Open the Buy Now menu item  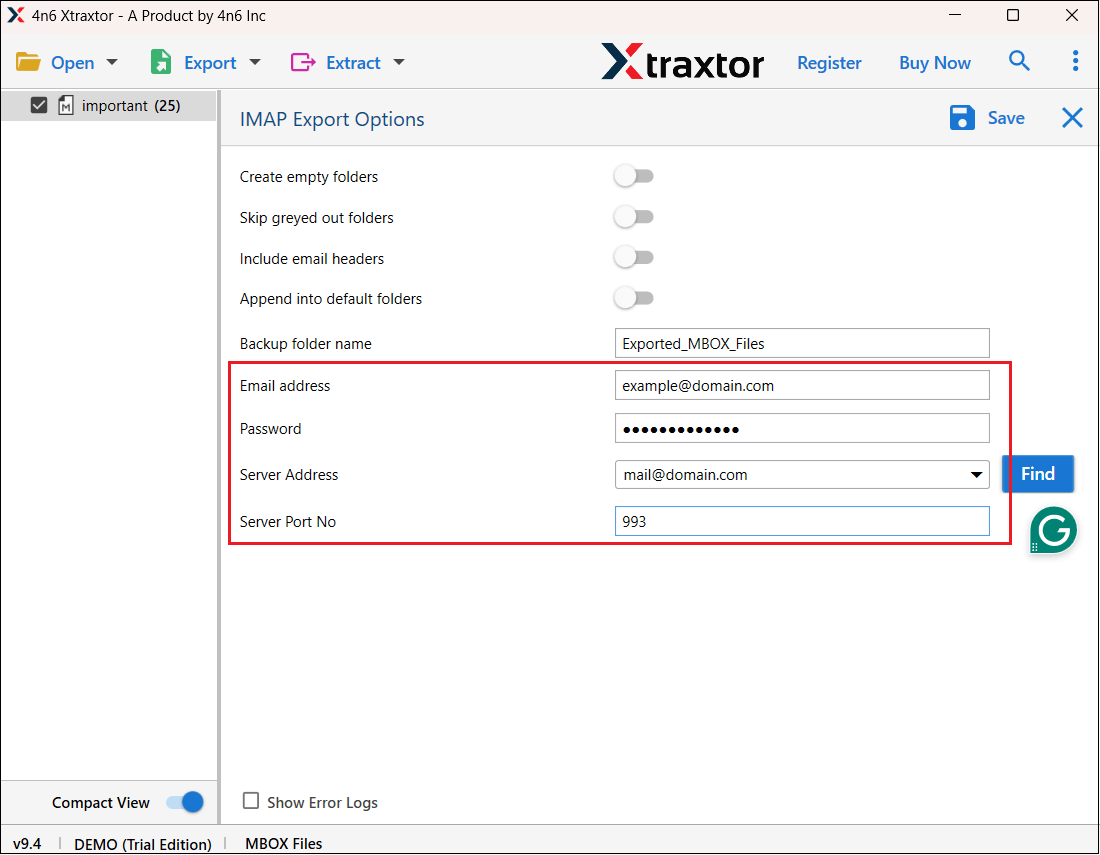click(x=934, y=62)
